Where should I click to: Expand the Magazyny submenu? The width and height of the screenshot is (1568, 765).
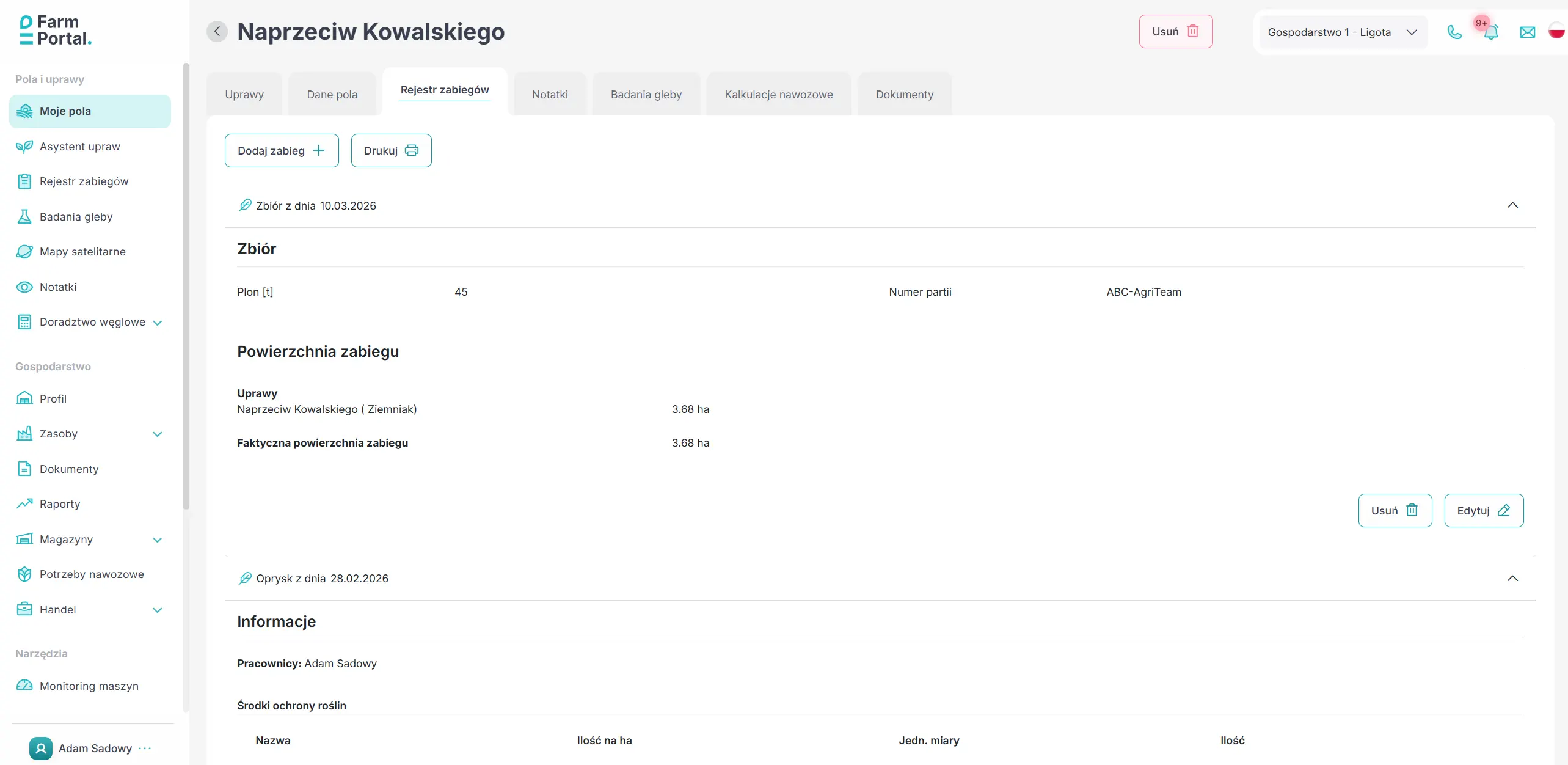tap(158, 540)
